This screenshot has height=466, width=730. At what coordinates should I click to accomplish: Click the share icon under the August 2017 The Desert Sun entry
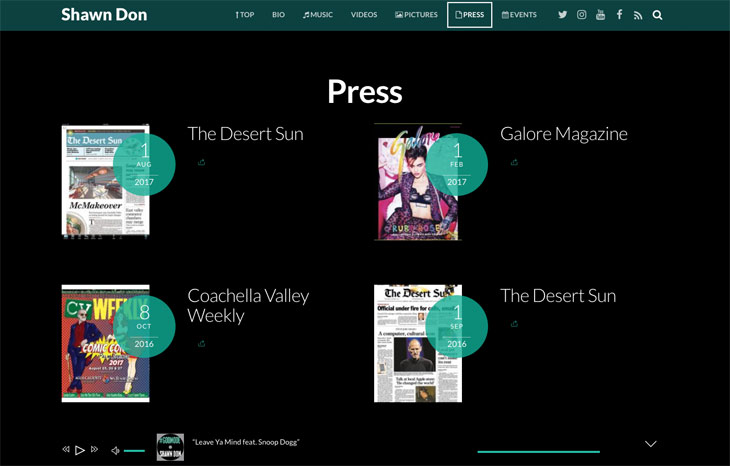(x=201, y=162)
